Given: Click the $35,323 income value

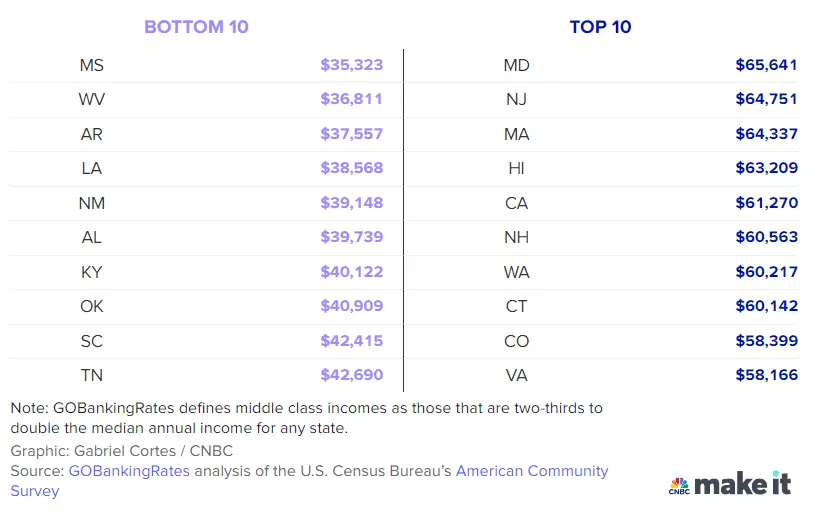Looking at the screenshot, I should tap(351, 65).
